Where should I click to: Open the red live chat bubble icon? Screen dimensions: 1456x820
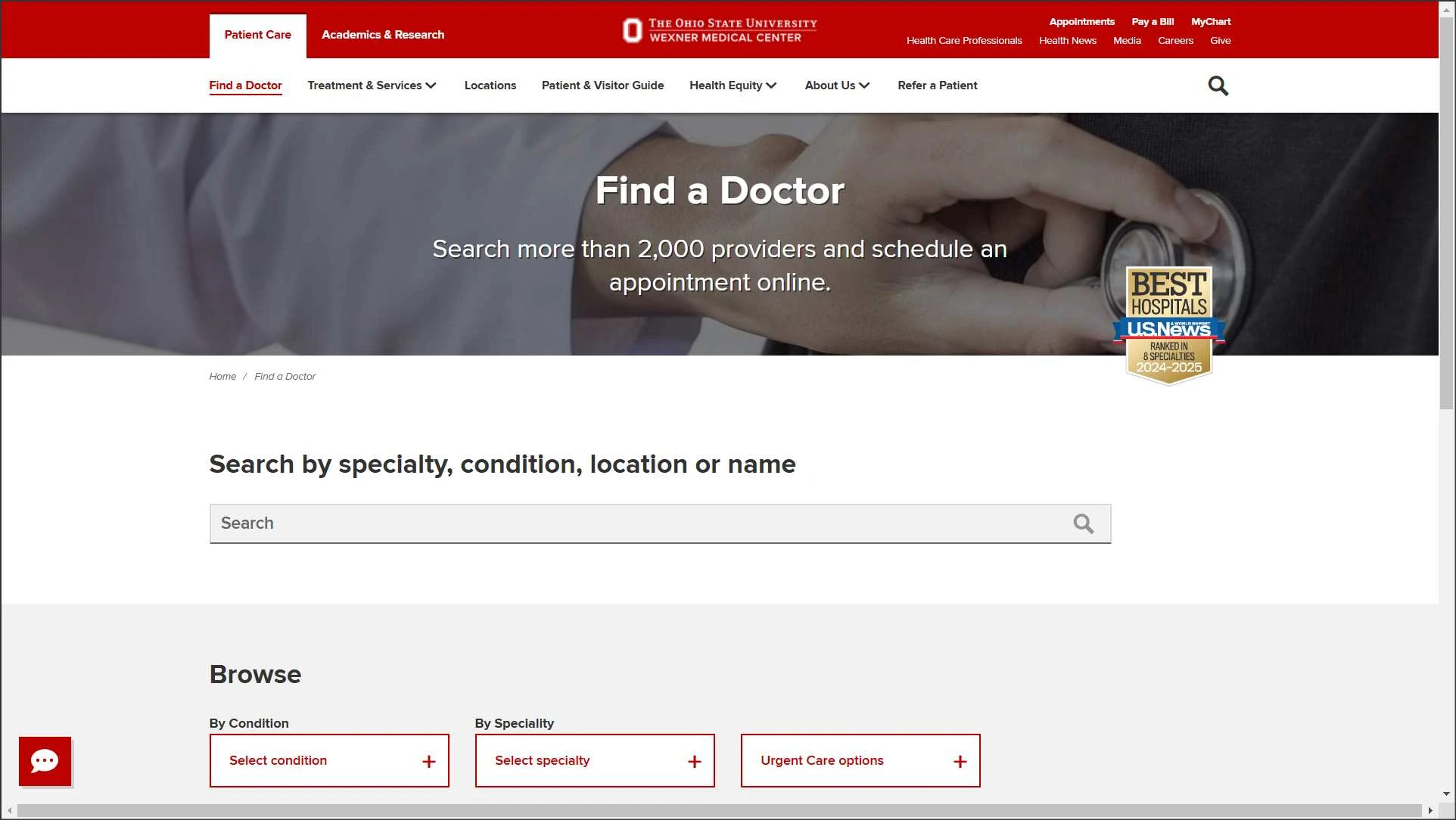(45, 761)
